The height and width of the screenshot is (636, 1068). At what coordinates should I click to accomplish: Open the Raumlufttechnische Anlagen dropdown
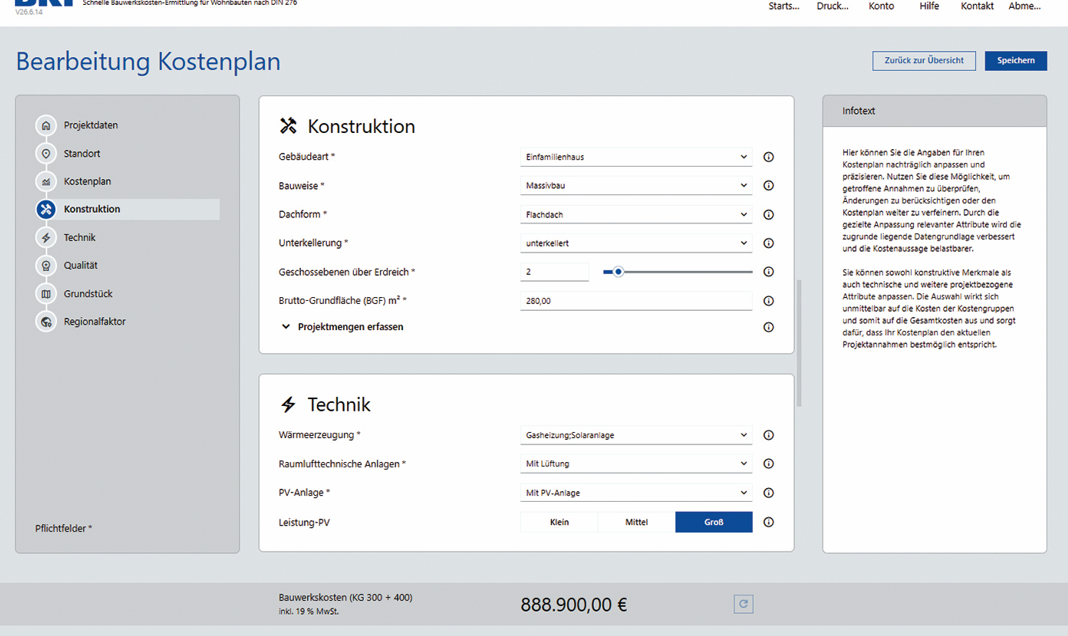tap(636, 464)
